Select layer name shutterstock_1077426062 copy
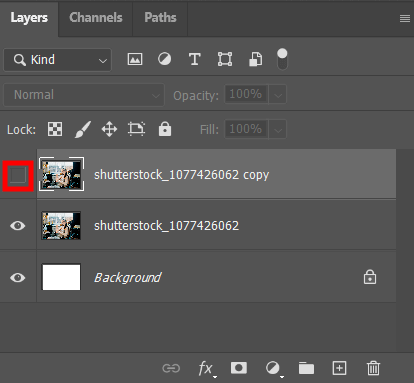This screenshot has width=414, height=383. [x=181, y=175]
